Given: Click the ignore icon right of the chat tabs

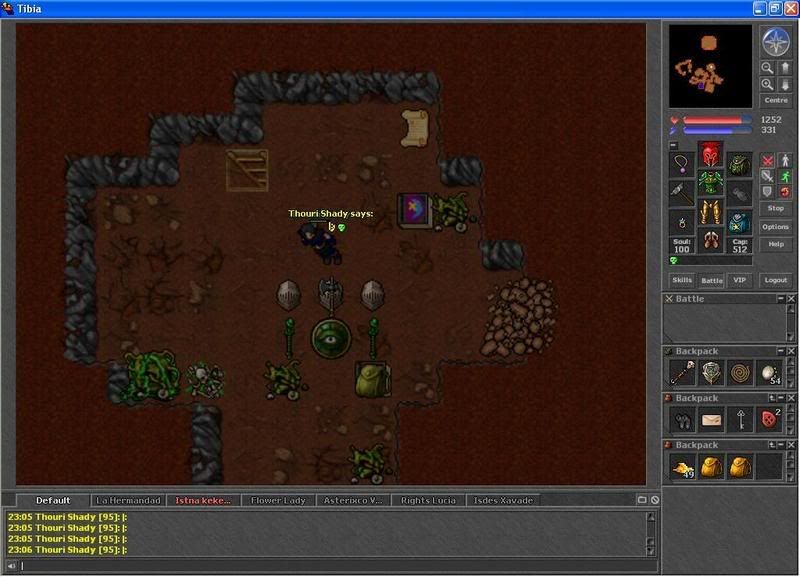Looking at the screenshot, I should point(655,500).
